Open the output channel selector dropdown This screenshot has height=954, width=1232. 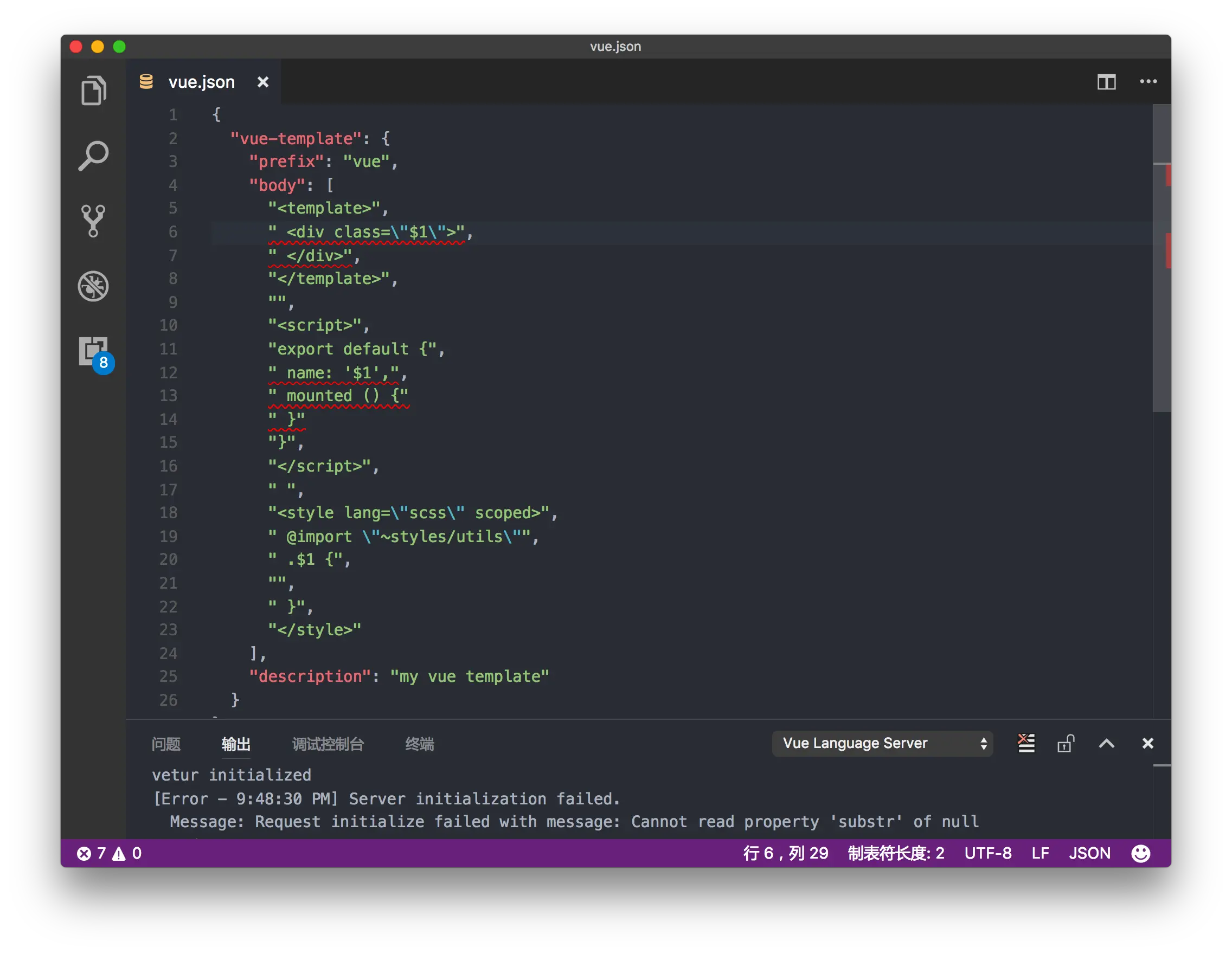coord(882,743)
